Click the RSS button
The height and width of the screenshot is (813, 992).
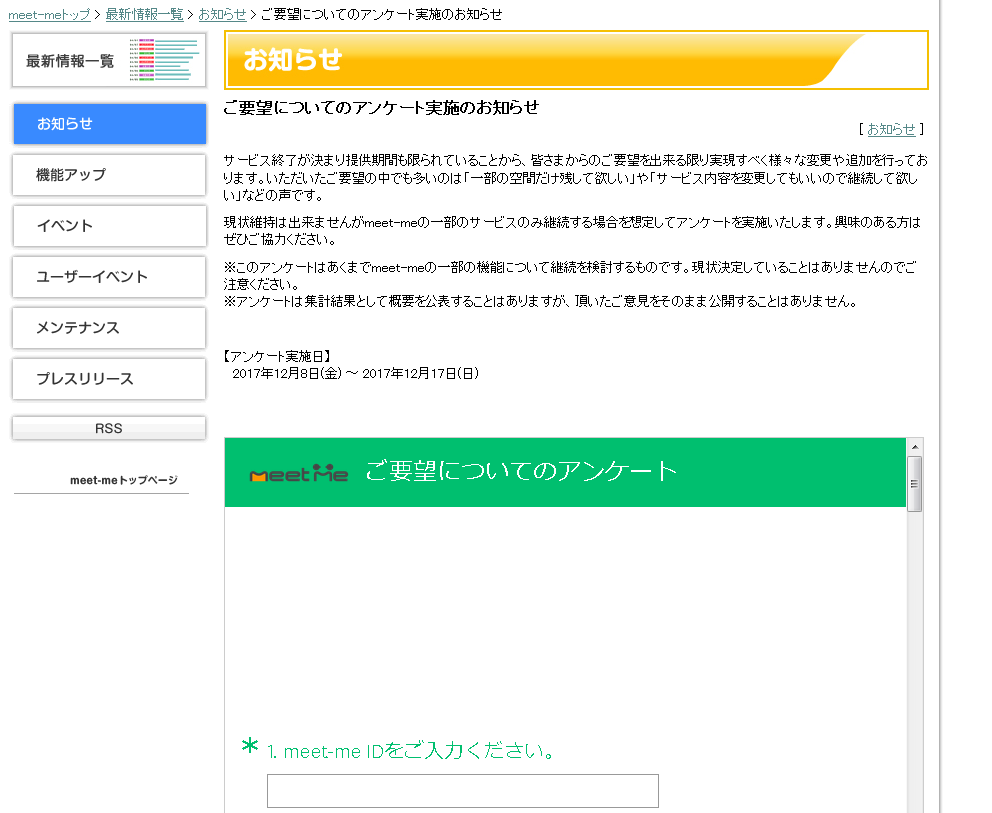point(109,428)
